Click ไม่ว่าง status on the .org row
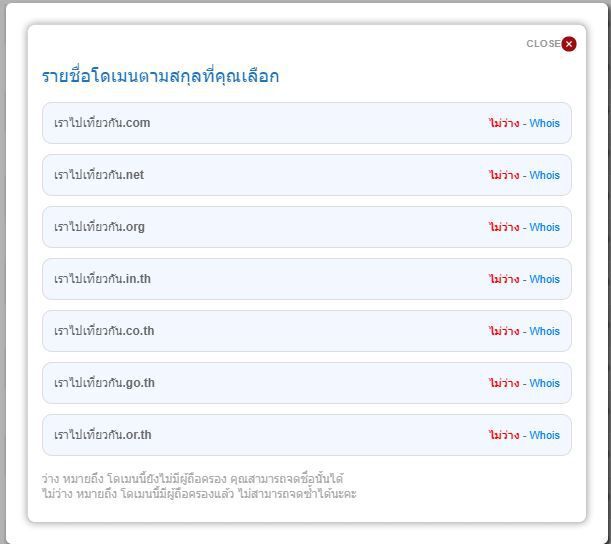Screen dimensions: 611x544 (504, 227)
